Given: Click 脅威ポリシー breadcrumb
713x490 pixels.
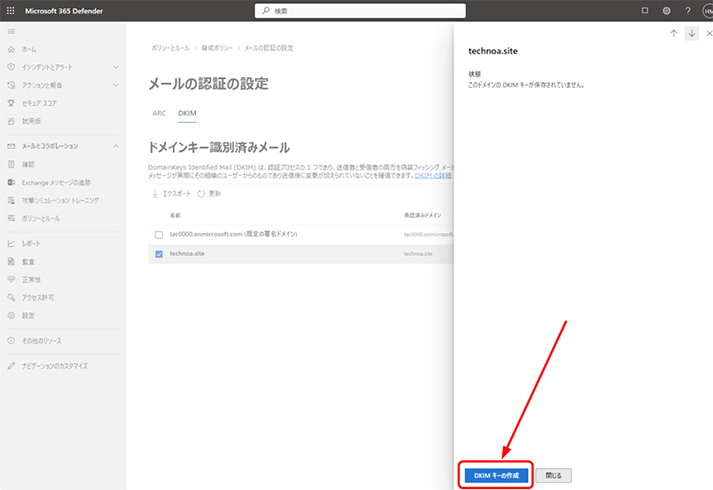Looking at the screenshot, I should click(217, 48).
